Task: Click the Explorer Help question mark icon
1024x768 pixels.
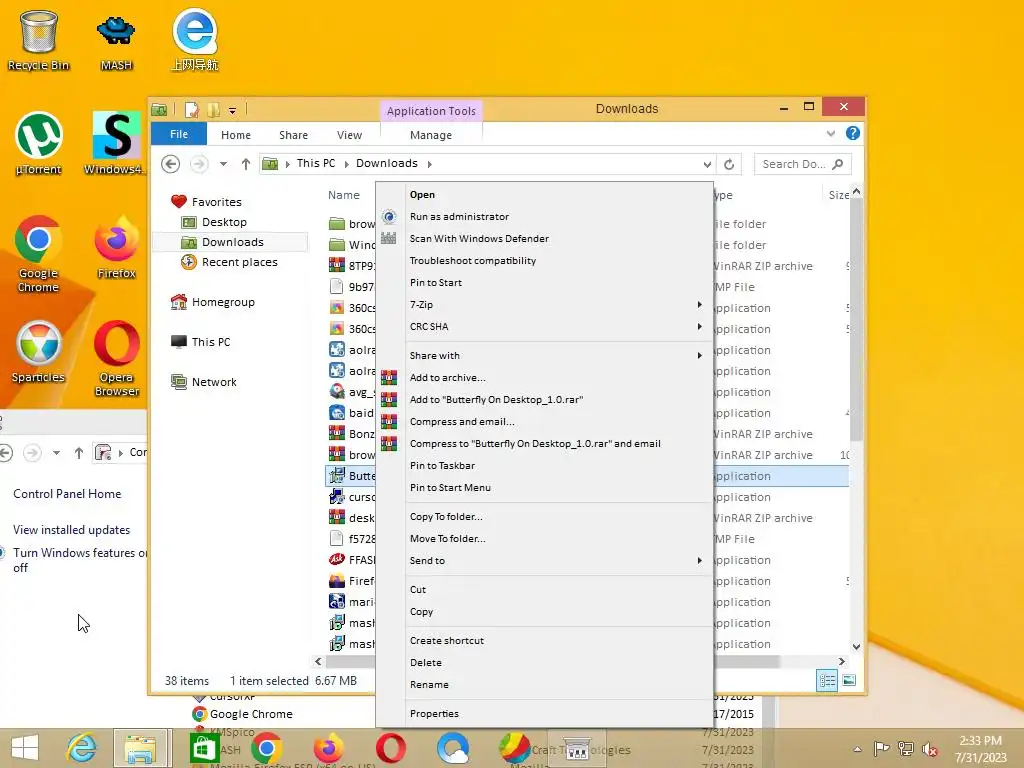Action: pyautogui.click(x=852, y=133)
